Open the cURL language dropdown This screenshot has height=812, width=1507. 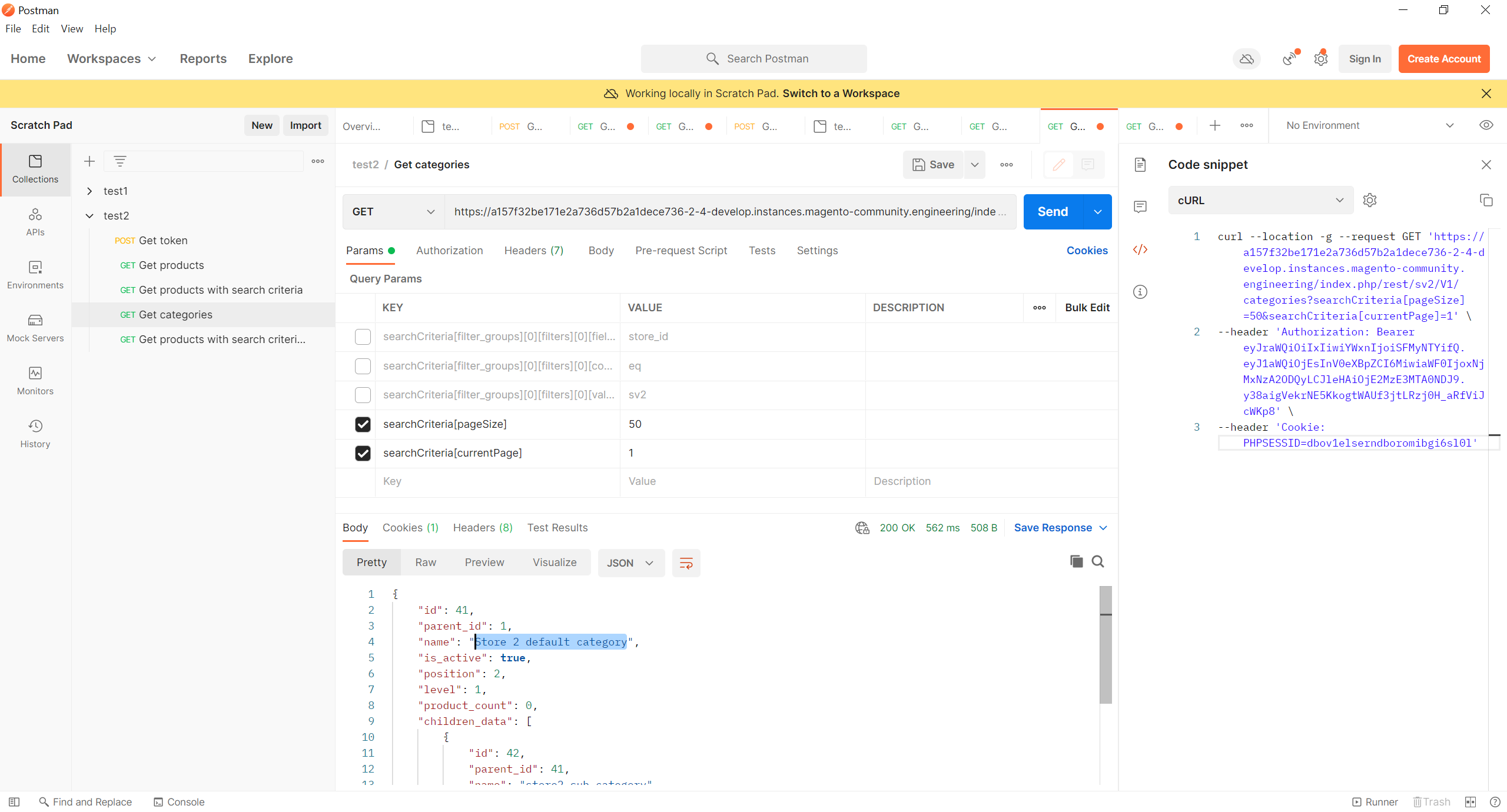tap(1261, 200)
